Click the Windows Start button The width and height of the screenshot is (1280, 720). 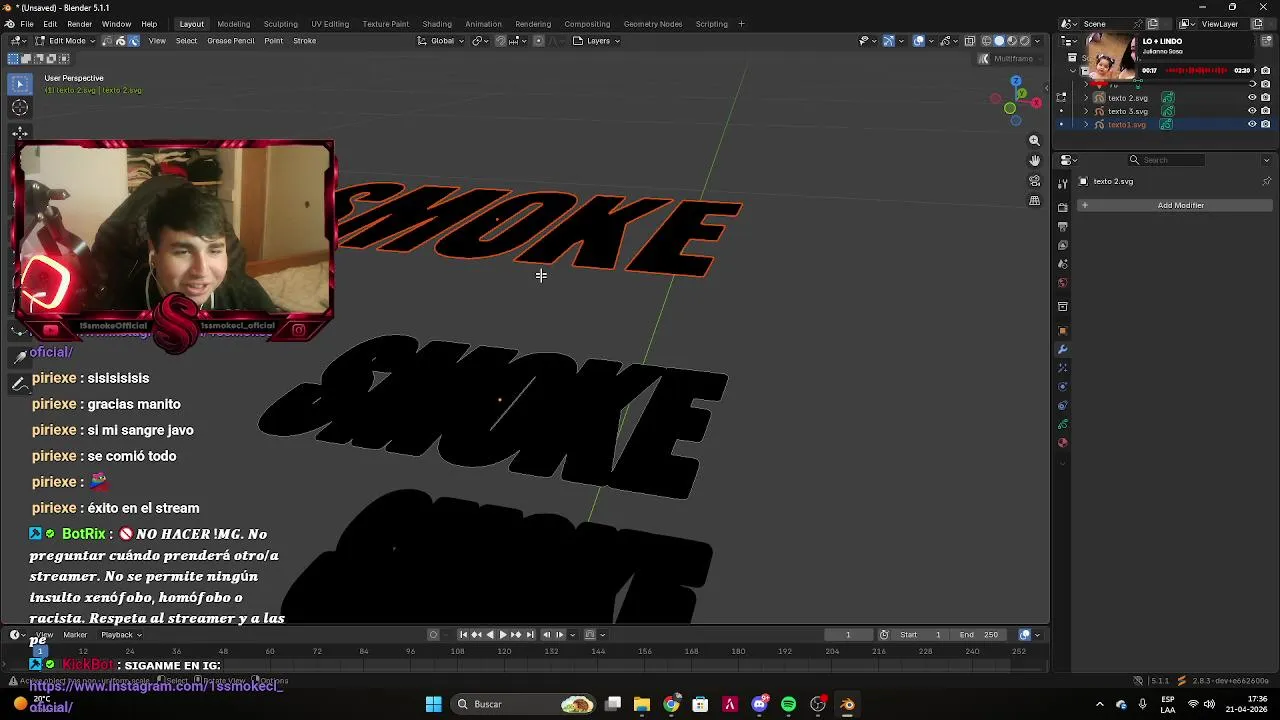[433, 704]
